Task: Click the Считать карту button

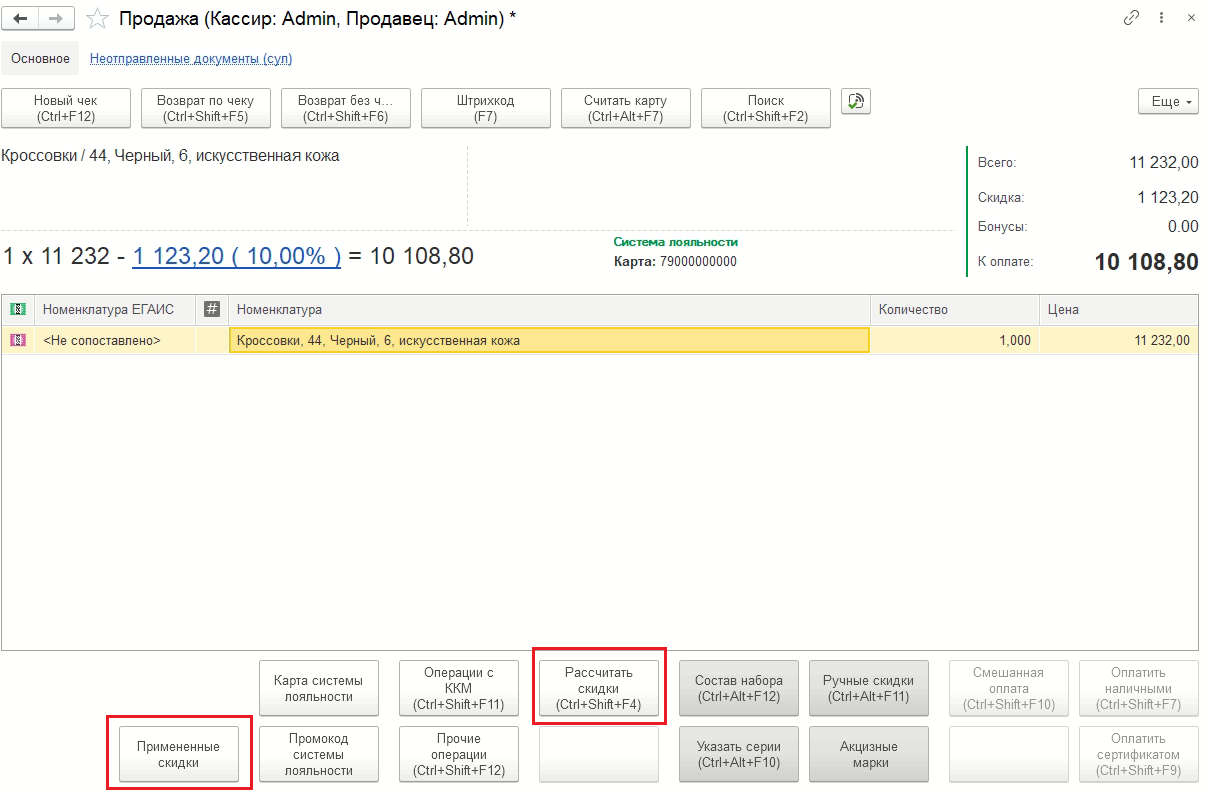Action: click(x=625, y=108)
